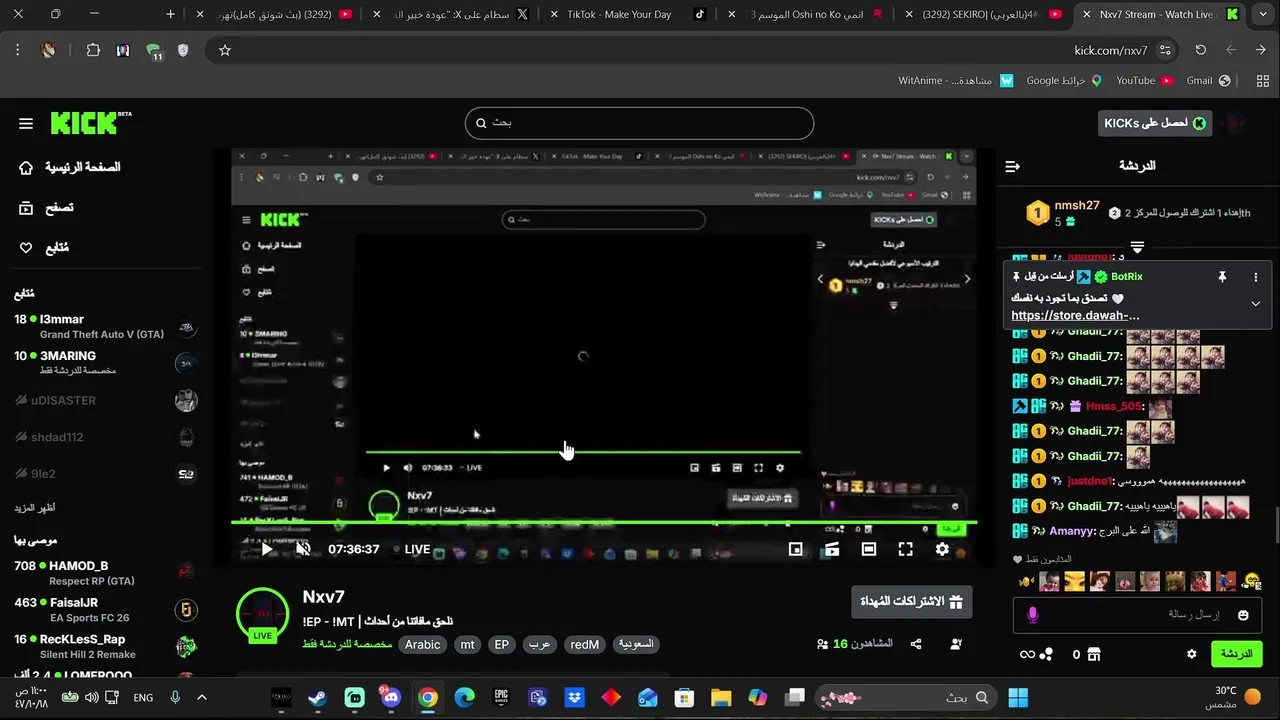
Task: Open the following section with heart icon
Action: coord(44,248)
